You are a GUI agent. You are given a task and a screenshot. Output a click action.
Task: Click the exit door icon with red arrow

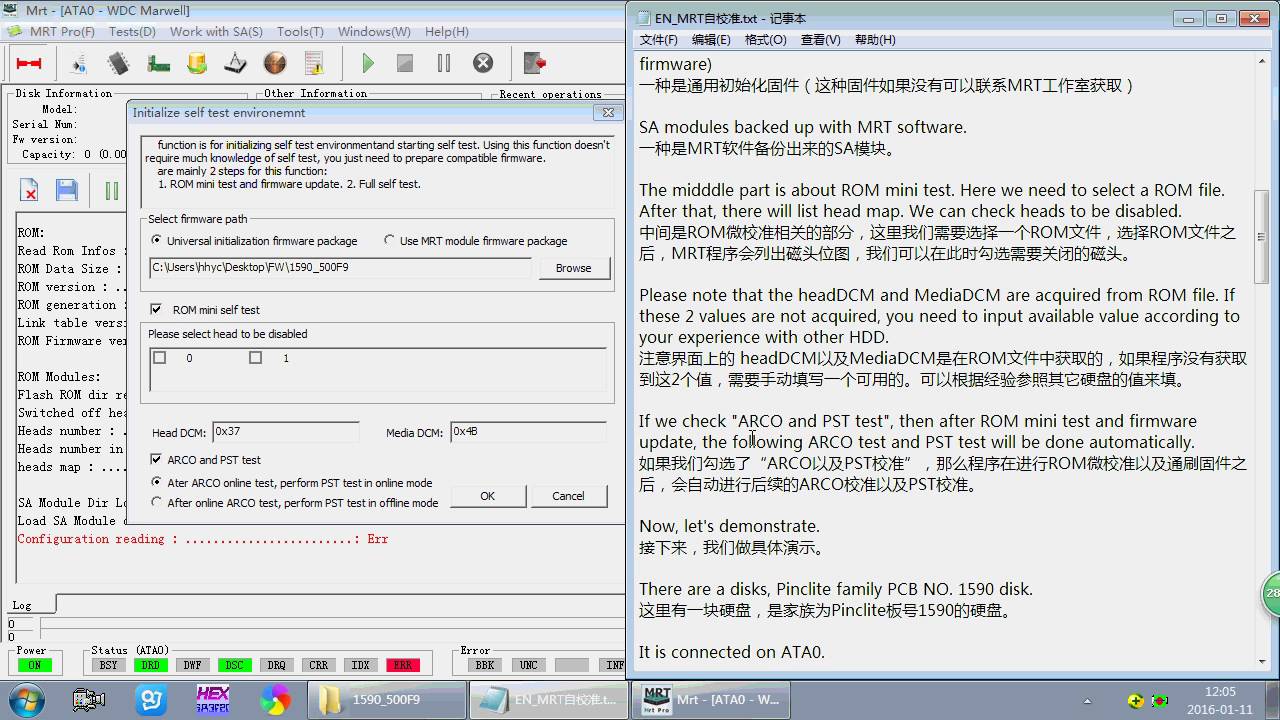click(x=535, y=63)
